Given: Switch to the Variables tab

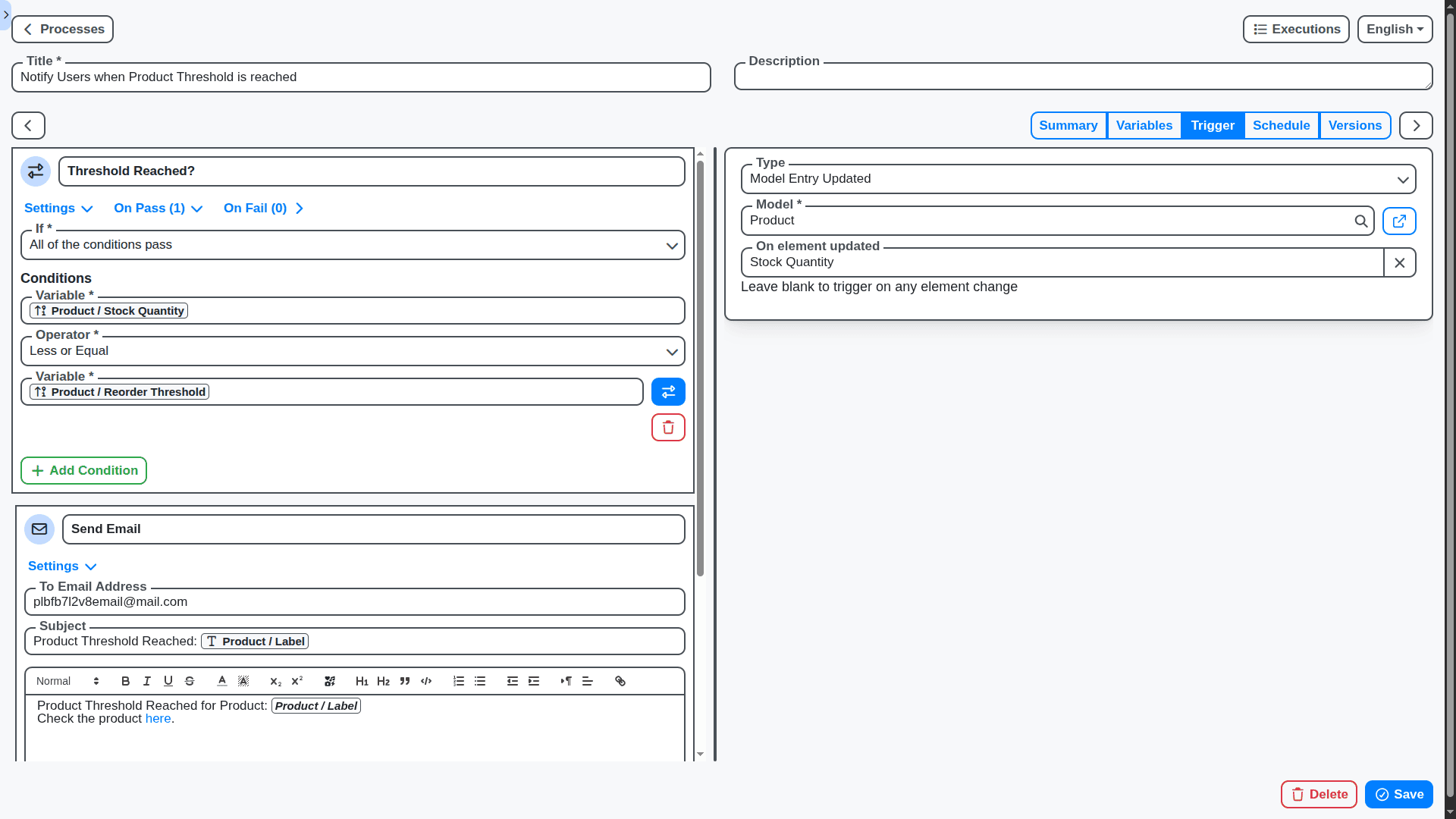Looking at the screenshot, I should (x=1144, y=125).
